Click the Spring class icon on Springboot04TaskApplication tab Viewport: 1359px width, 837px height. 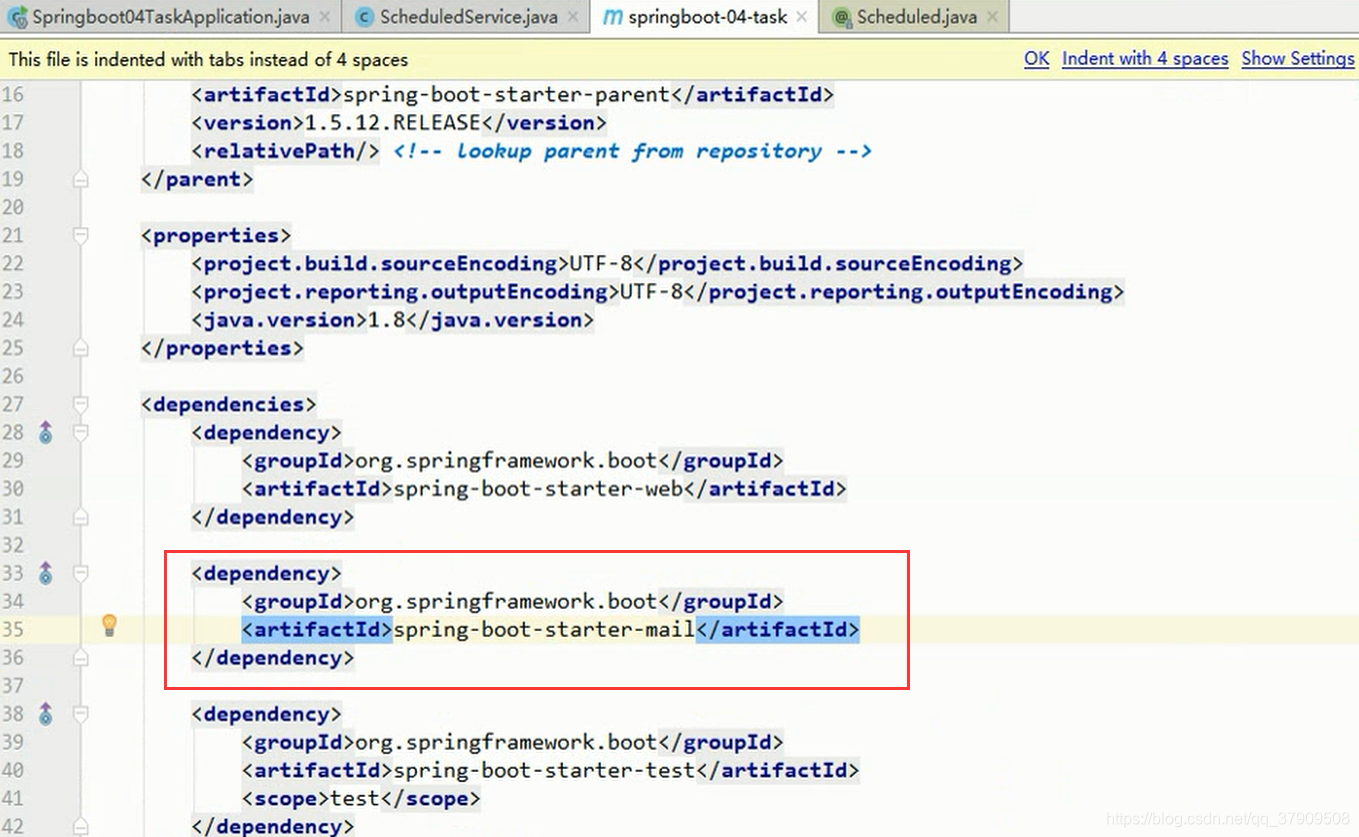pyautogui.click(x=17, y=17)
